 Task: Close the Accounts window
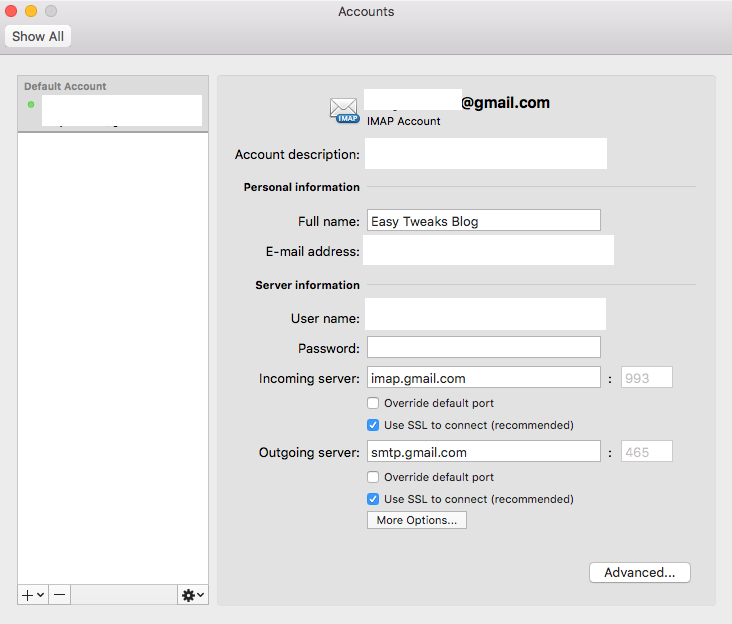click(x=11, y=11)
